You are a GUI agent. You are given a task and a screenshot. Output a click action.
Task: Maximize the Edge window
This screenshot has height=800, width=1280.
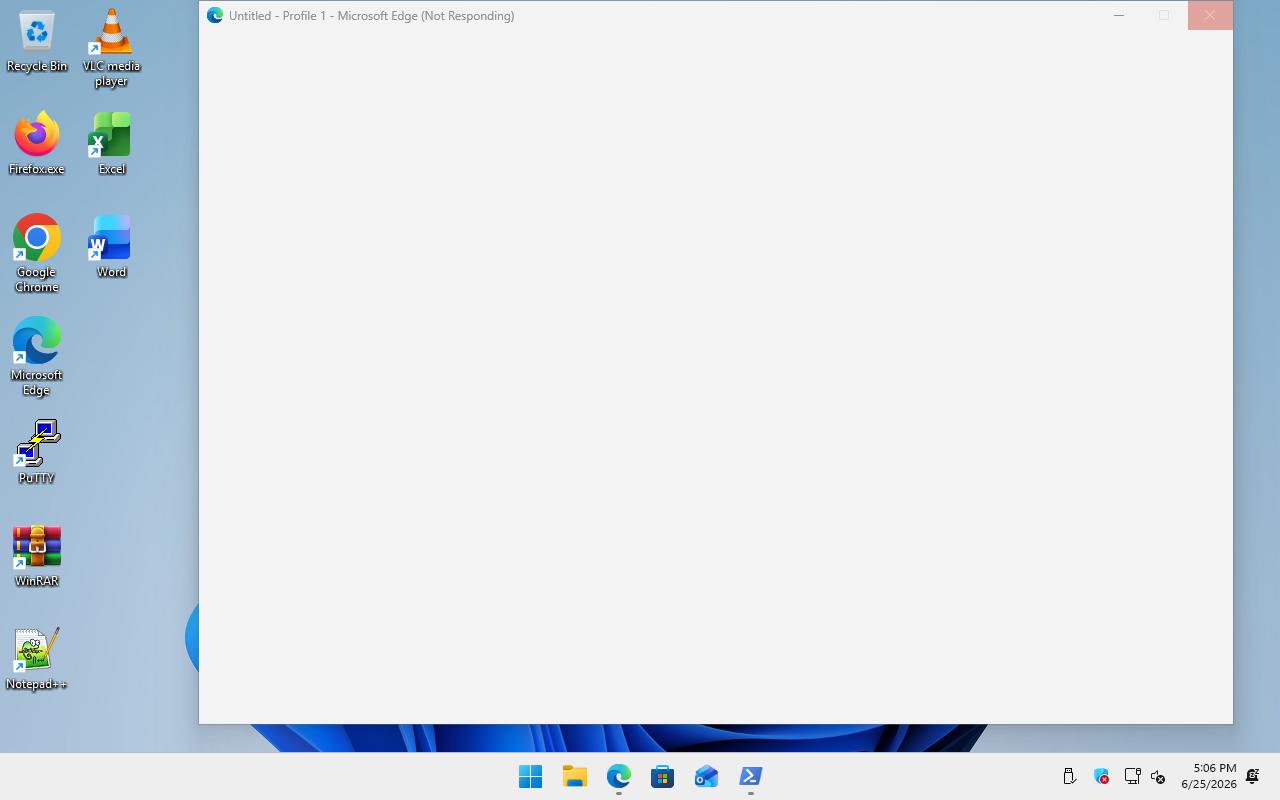(x=1164, y=15)
